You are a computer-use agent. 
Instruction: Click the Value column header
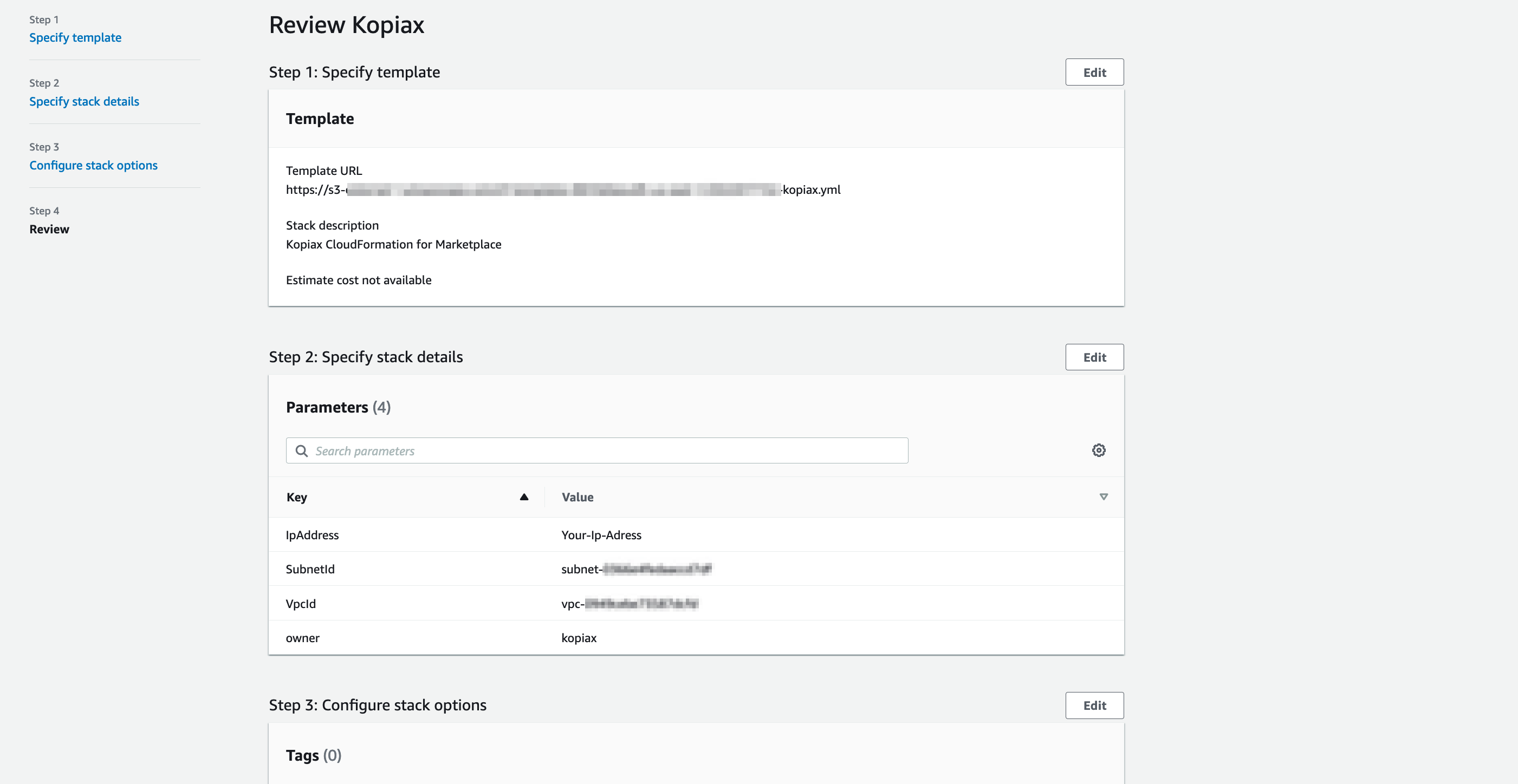point(578,496)
